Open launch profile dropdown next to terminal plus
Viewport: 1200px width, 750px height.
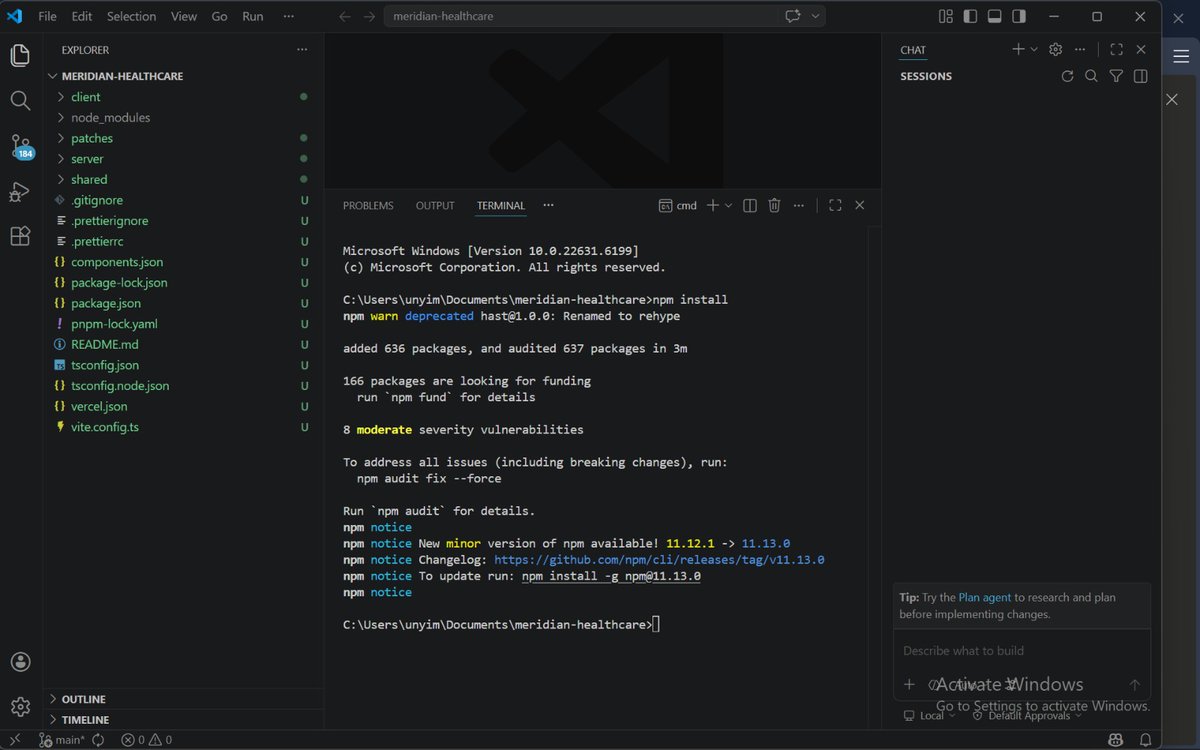[728, 205]
